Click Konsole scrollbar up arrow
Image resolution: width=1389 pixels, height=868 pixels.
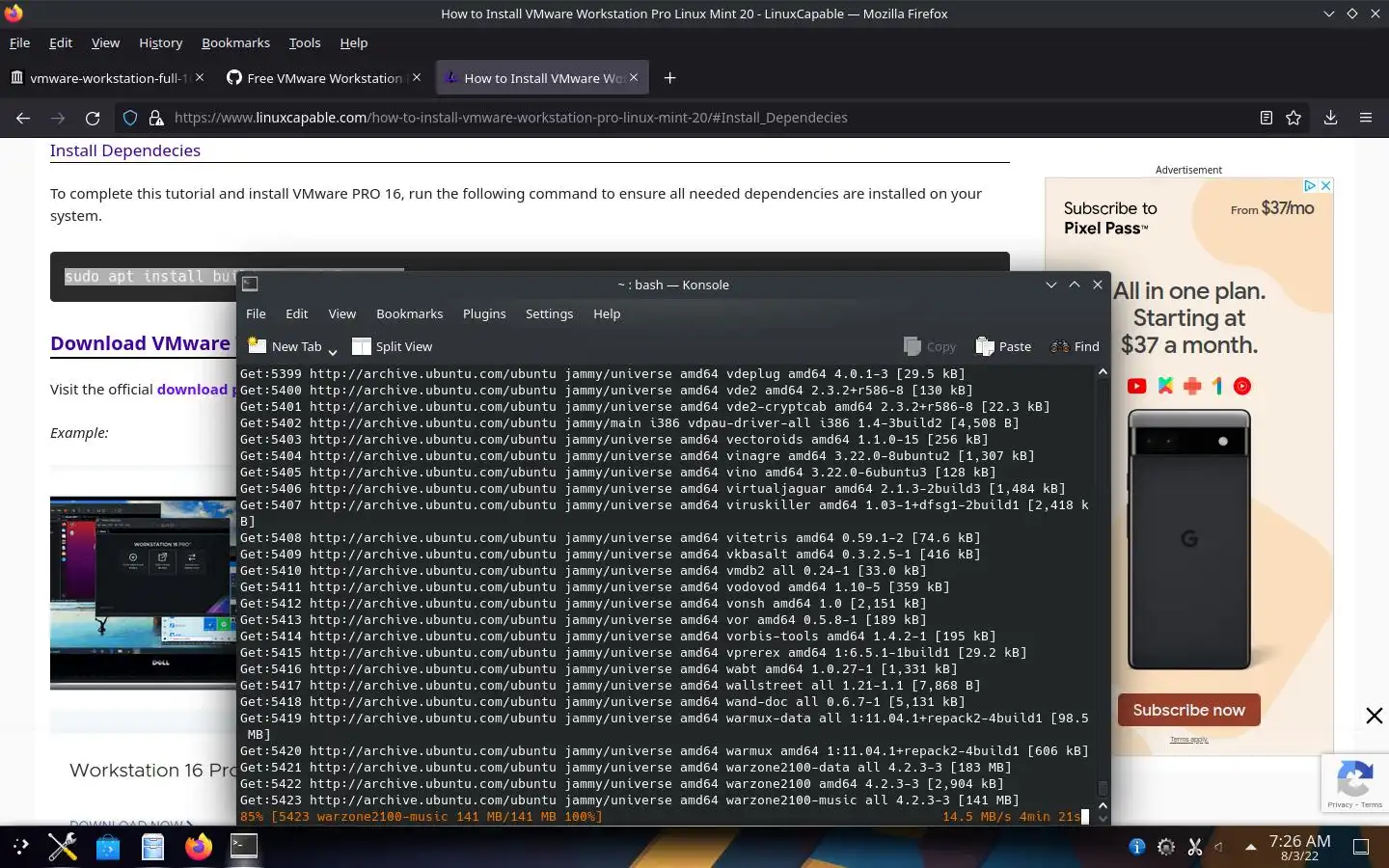[x=1103, y=372]
